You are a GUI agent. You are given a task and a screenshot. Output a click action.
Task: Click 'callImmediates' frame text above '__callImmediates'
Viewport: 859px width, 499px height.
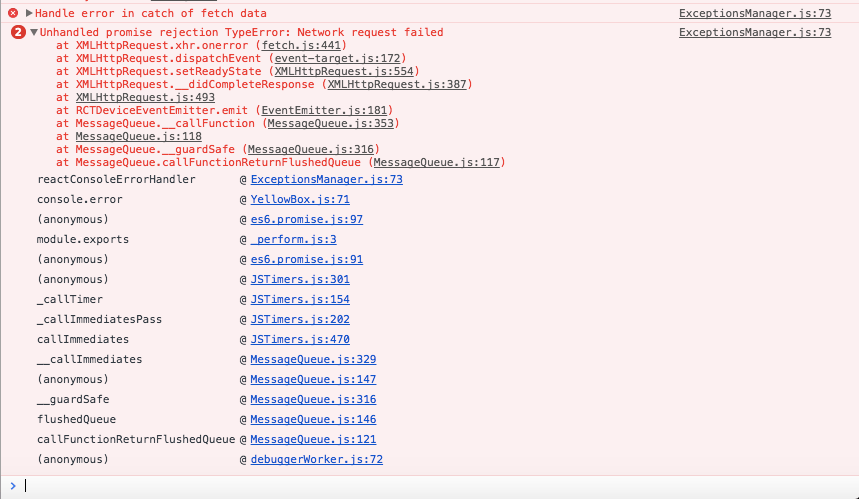[x=83, y=339]
